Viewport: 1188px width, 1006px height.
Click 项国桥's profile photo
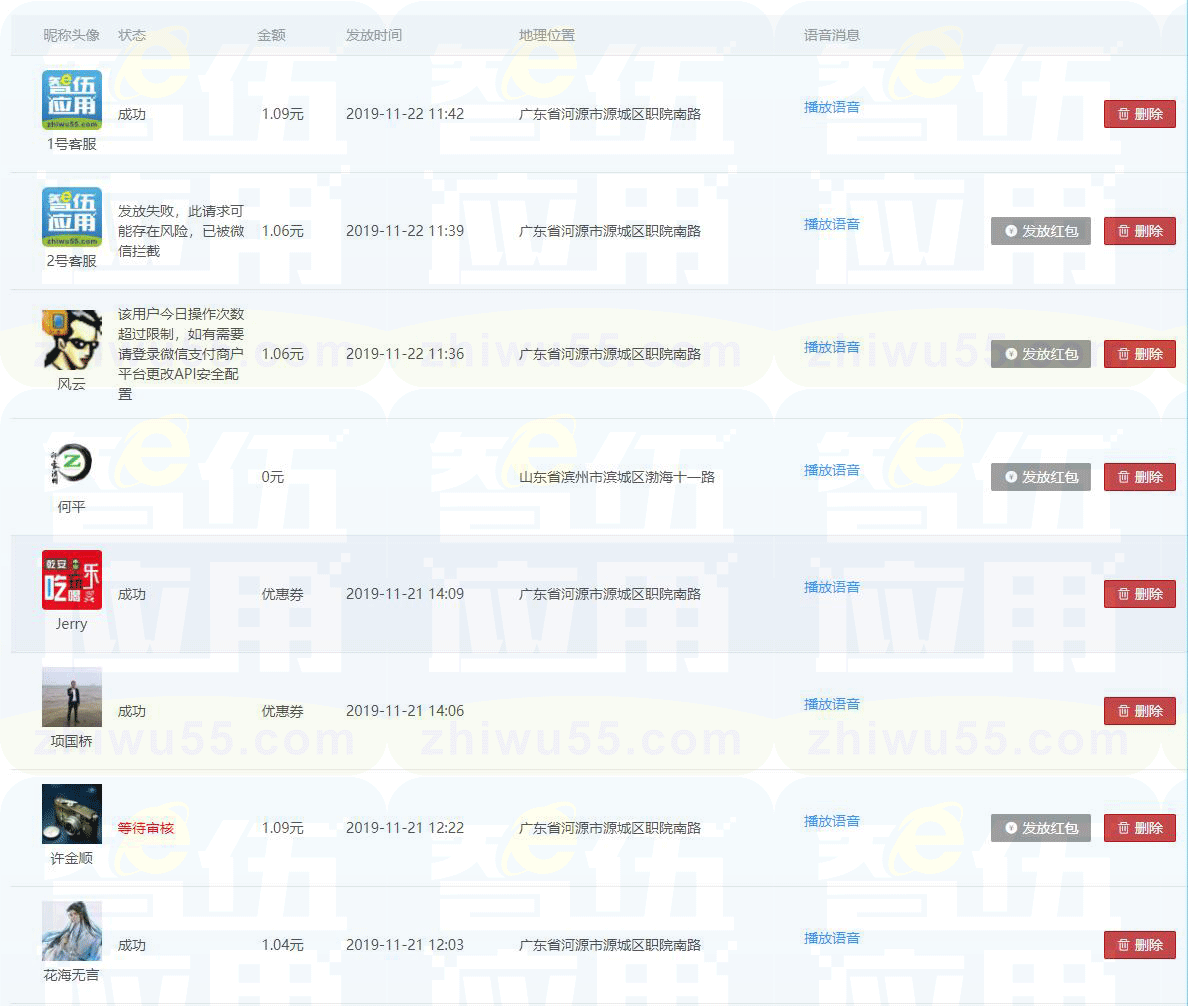[x=72, y=697]
